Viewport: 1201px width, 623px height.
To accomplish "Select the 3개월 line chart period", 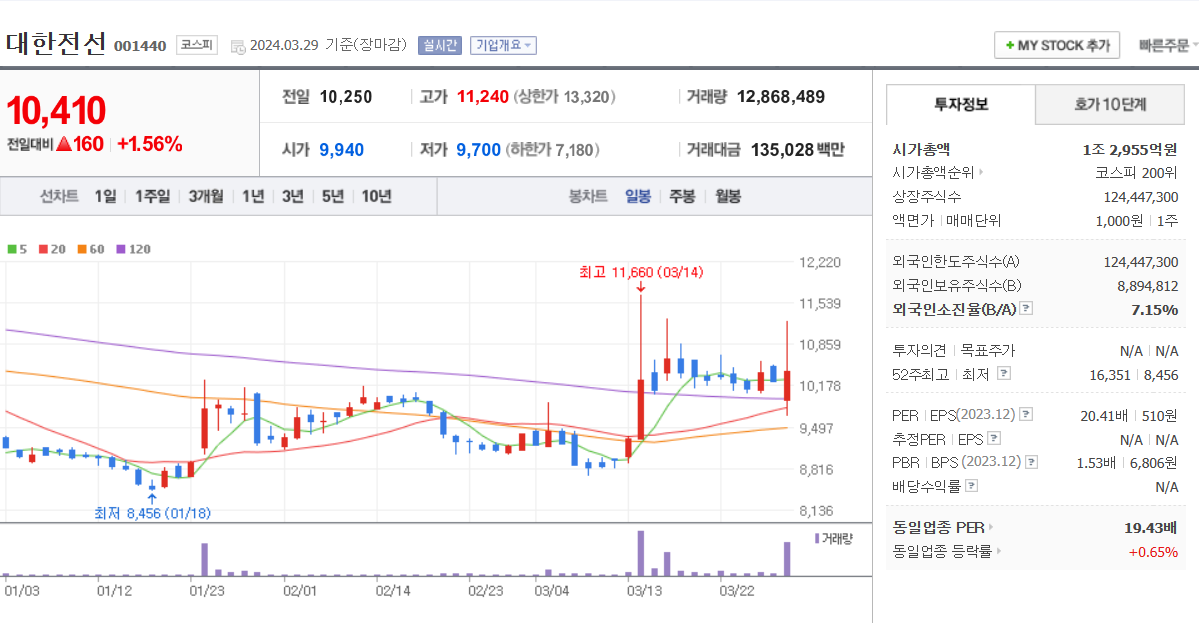I will [206, 196].
